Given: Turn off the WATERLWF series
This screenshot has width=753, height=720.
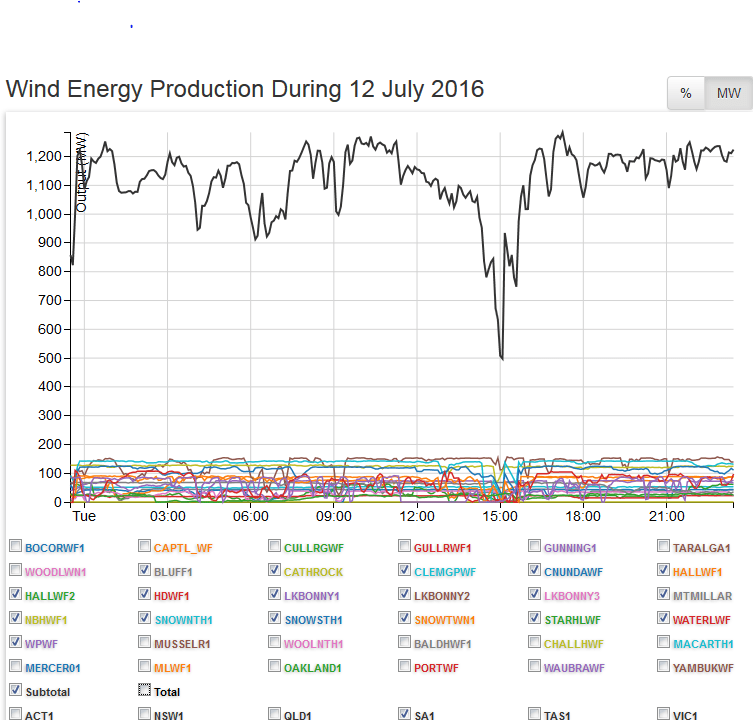Looking at the screenshot, I should [x=664, y=619].
